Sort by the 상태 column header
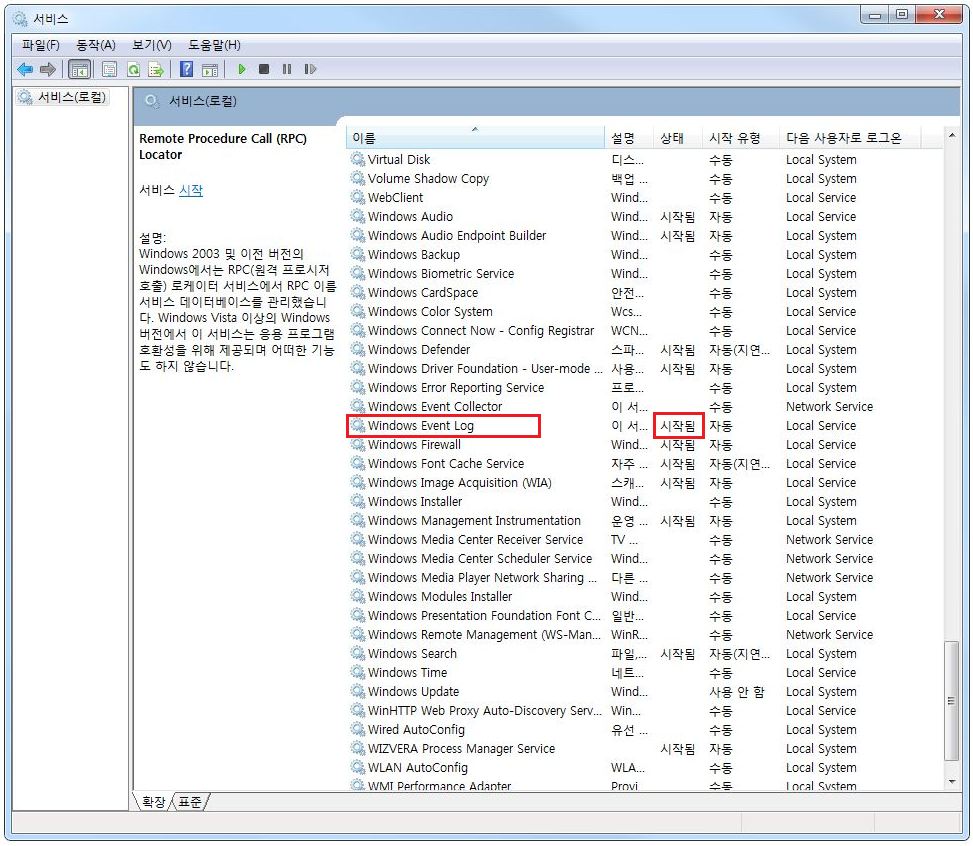 678,138
